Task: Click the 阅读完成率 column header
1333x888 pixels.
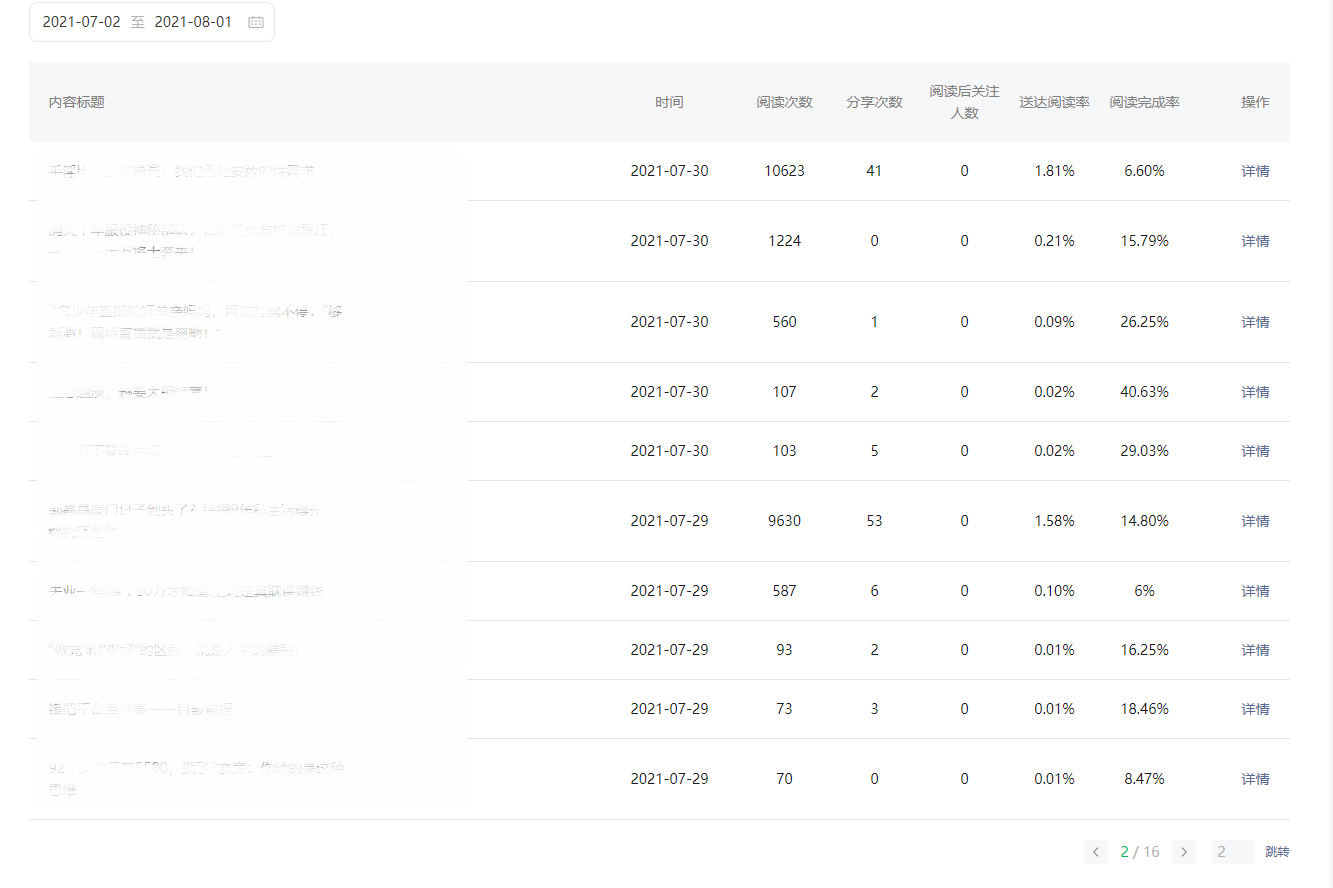Action: tap(1144, 102)
